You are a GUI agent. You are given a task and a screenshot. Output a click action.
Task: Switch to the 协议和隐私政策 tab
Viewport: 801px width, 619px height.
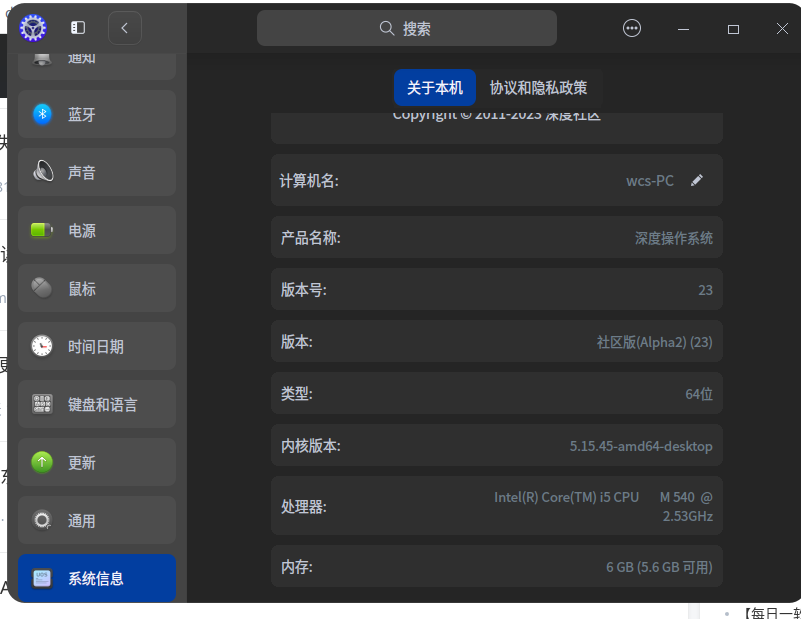click(x=538, y=88)
